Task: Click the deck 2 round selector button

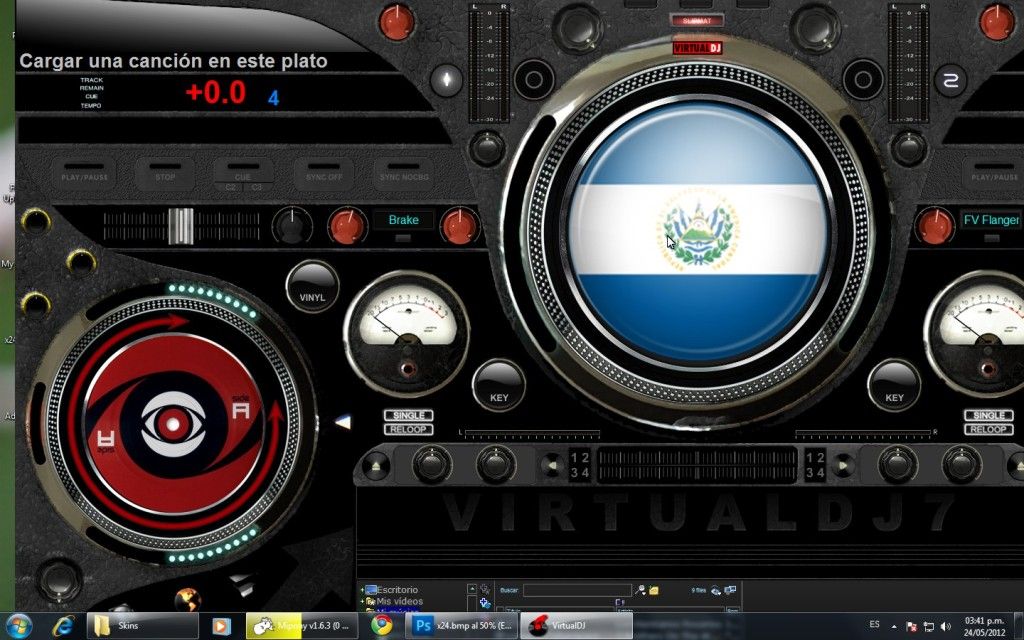Action: click(950, 81)
